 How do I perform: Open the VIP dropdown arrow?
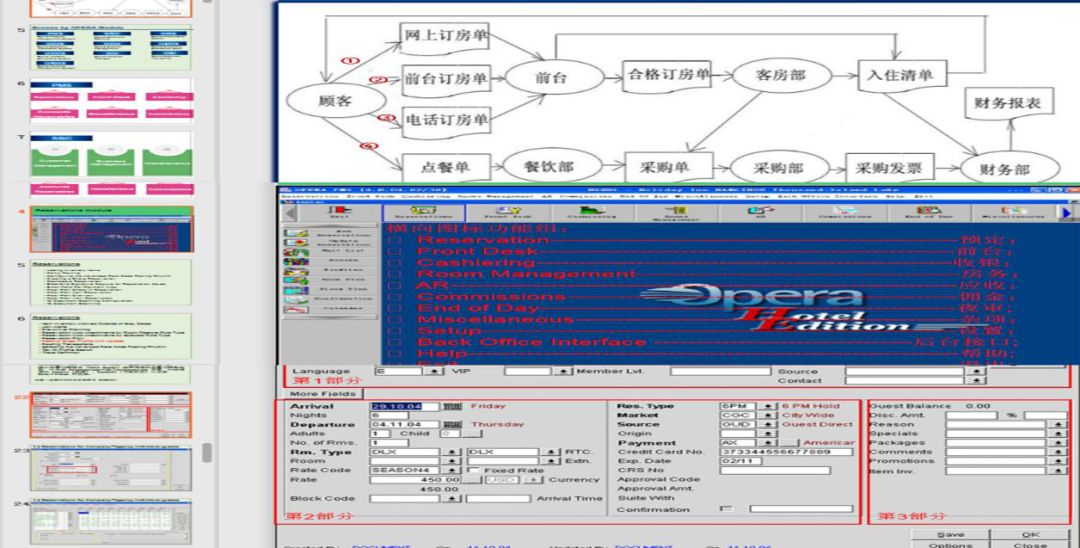pyautogui.click(x=563, y=371)
